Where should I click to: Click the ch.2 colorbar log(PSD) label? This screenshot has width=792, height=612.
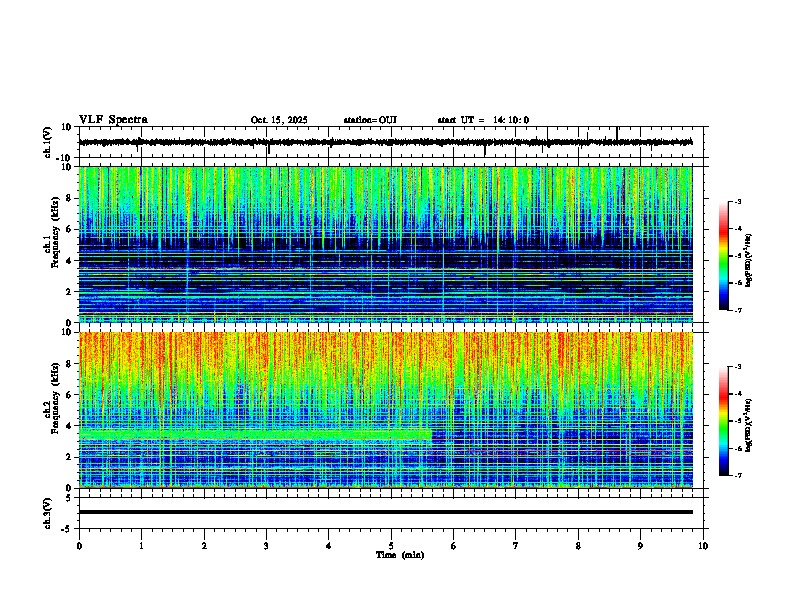[x=749, y=425]
